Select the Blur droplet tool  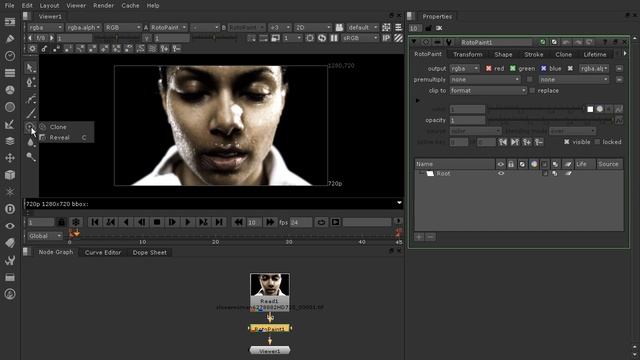pos(31,142)
